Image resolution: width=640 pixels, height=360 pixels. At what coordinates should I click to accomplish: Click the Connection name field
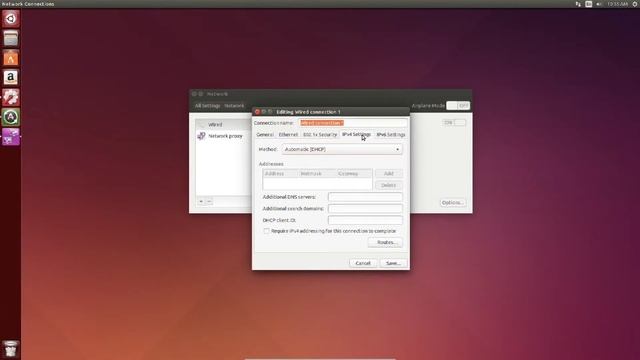click(x=353, y=123)
